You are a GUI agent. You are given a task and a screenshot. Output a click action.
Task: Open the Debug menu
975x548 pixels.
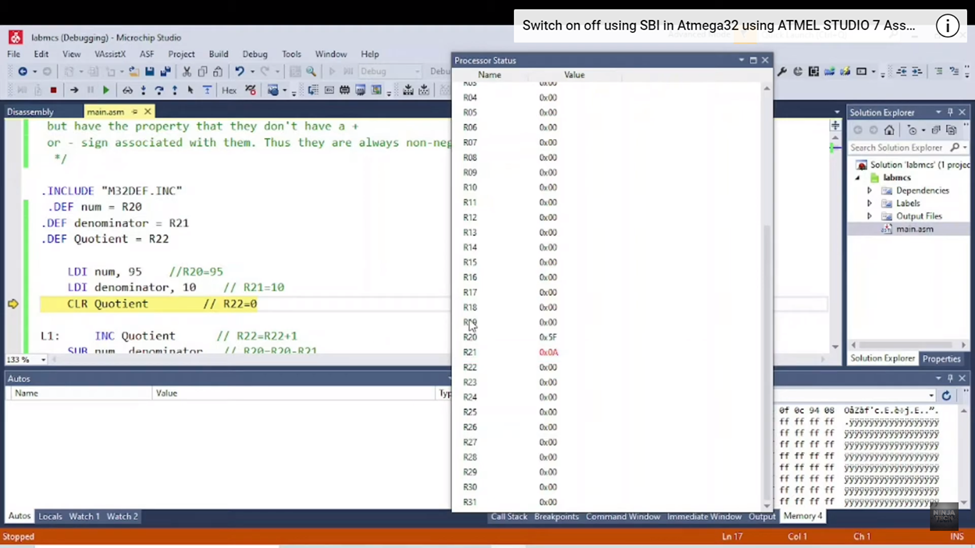(x=255, y=54)
